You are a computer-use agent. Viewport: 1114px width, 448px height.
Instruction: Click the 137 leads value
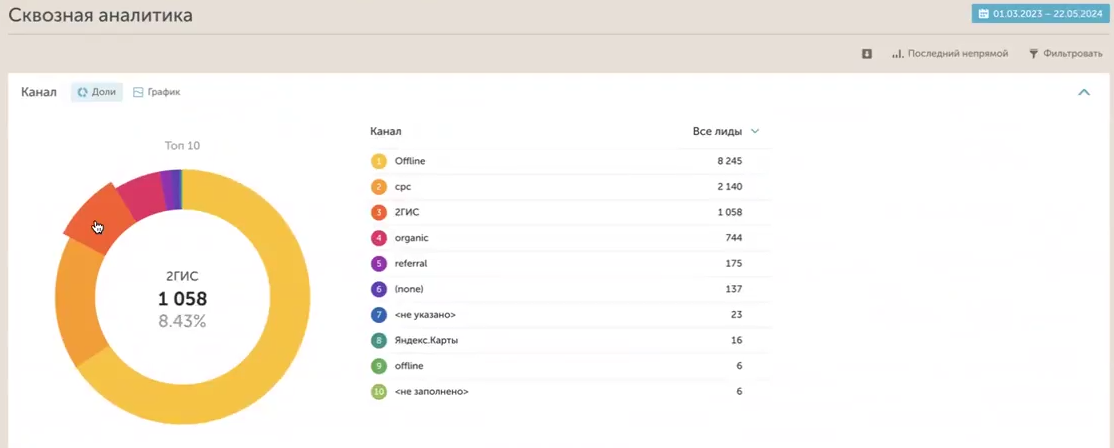734,289
